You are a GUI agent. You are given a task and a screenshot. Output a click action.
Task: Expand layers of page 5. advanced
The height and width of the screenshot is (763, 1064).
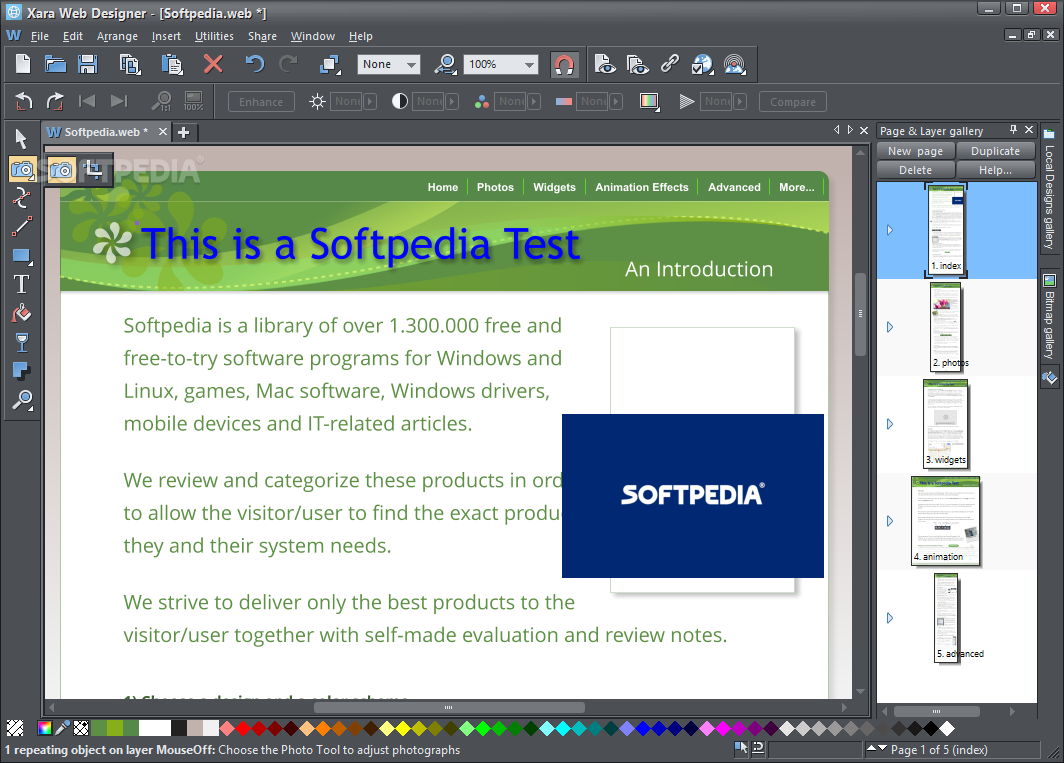890,618
